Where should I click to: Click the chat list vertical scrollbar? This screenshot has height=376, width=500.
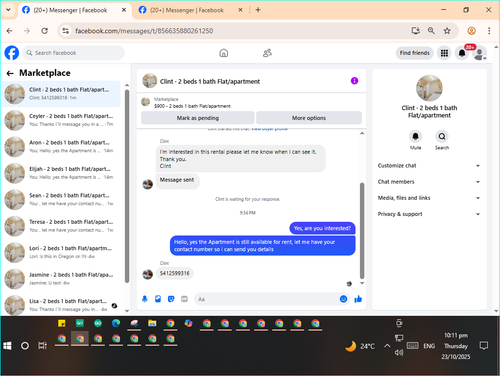pos(127,187)
